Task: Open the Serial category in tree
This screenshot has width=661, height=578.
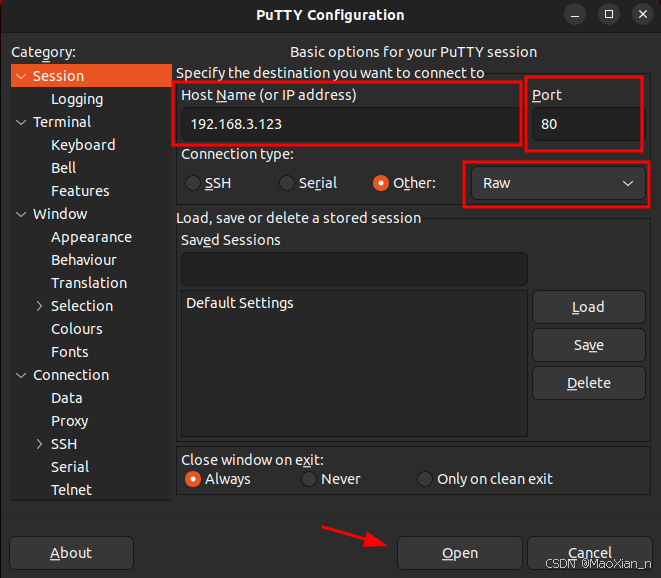Action: coord(70,467)
